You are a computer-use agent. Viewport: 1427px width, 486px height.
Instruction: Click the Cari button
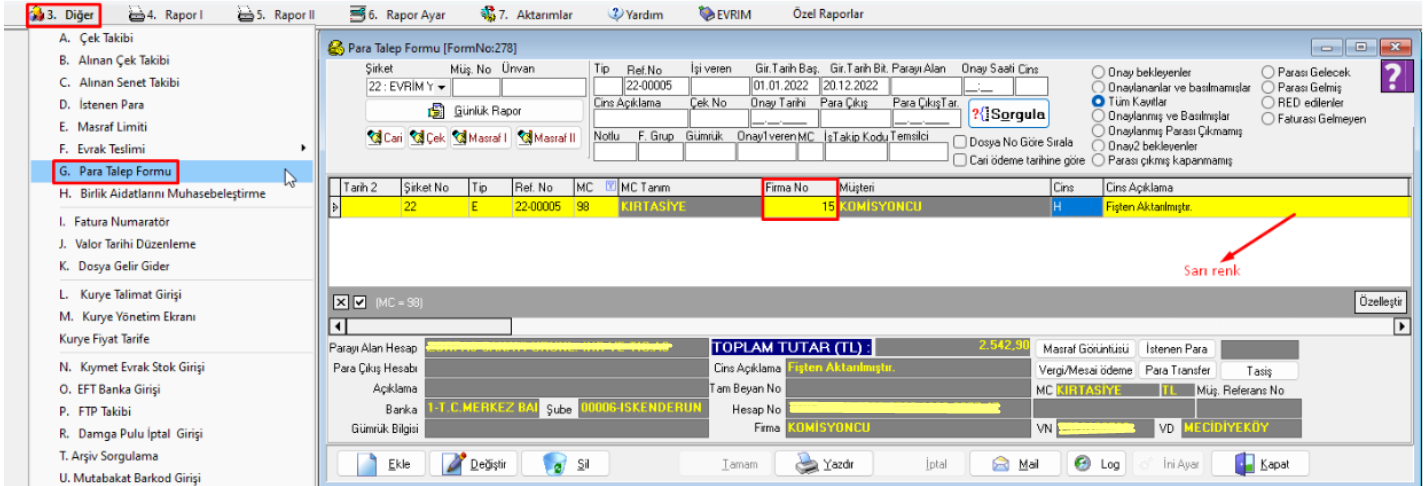pyautogui.click(x=385, y=138)
